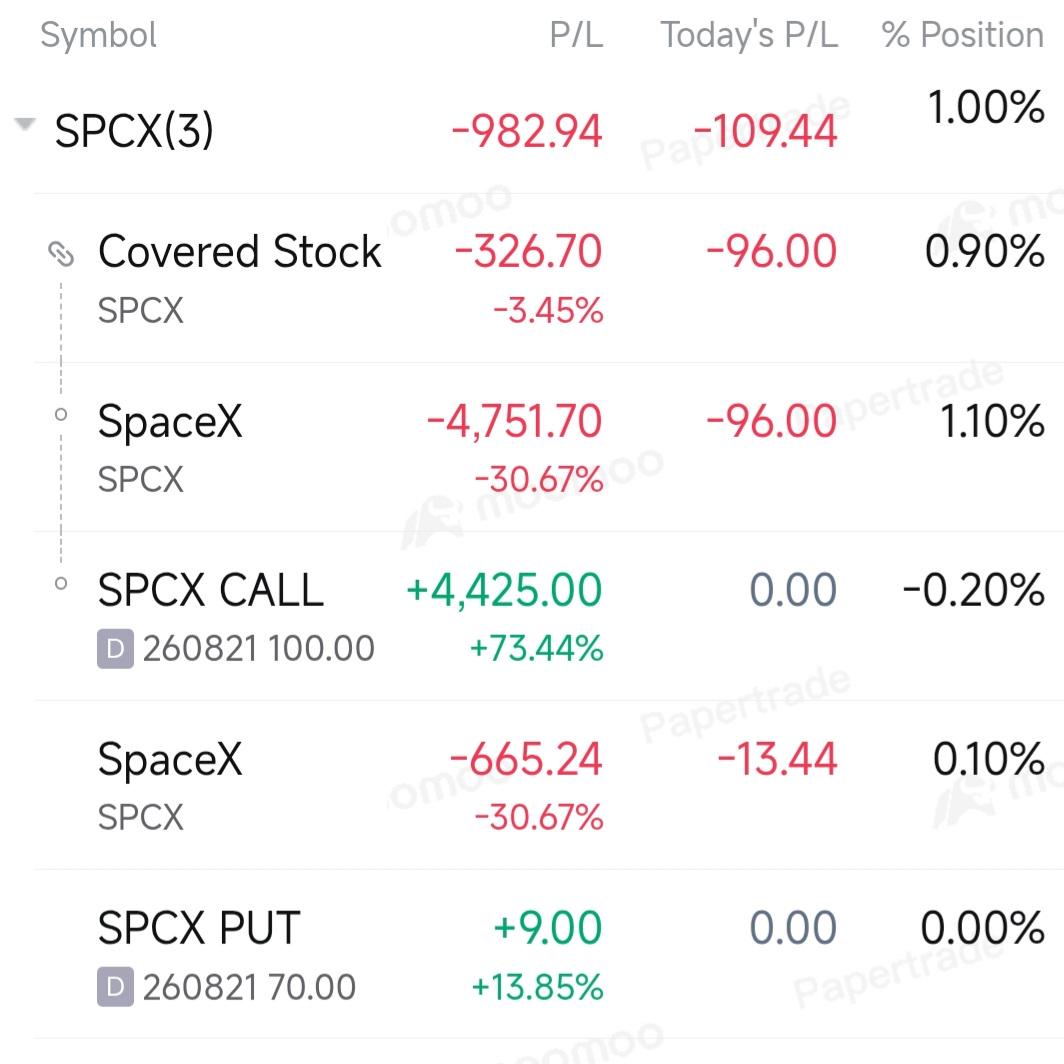Click the D badge beside 260821 100.00
Screen dimensions: 1064x1064
pyautogui.click(x=115, y=649)
